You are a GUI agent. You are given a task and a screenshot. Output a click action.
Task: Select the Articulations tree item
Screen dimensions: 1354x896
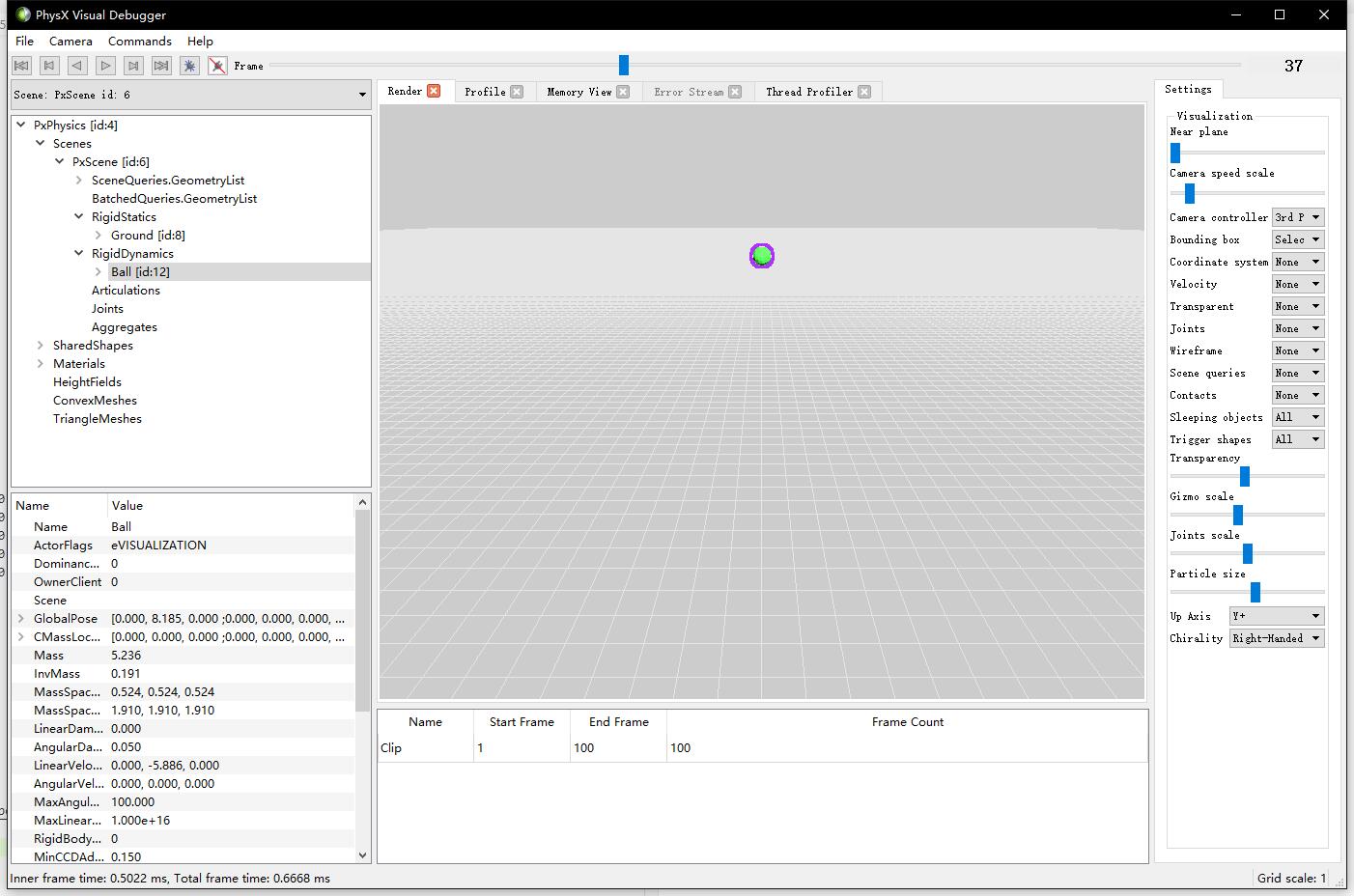pyautogui.click(x=126, y=290)
